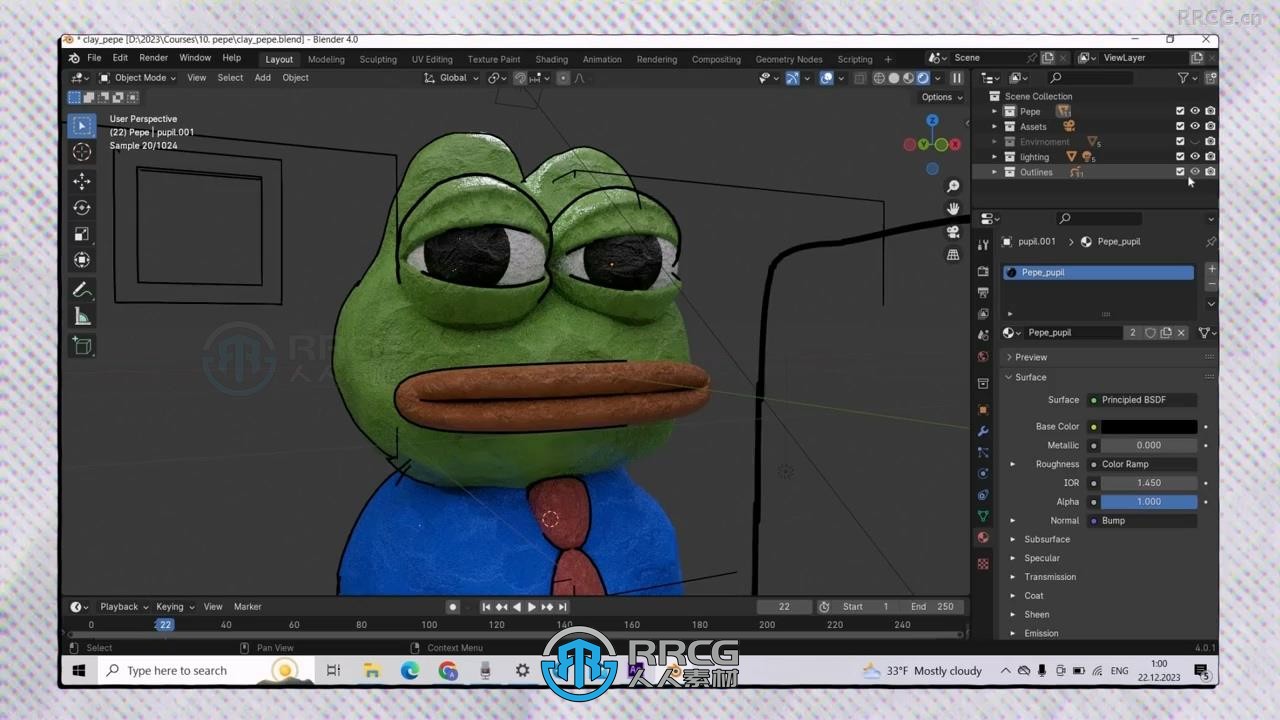Click the viewport pan hand icon
Viewport: 1280px width, 720px height.
(953, 209)
